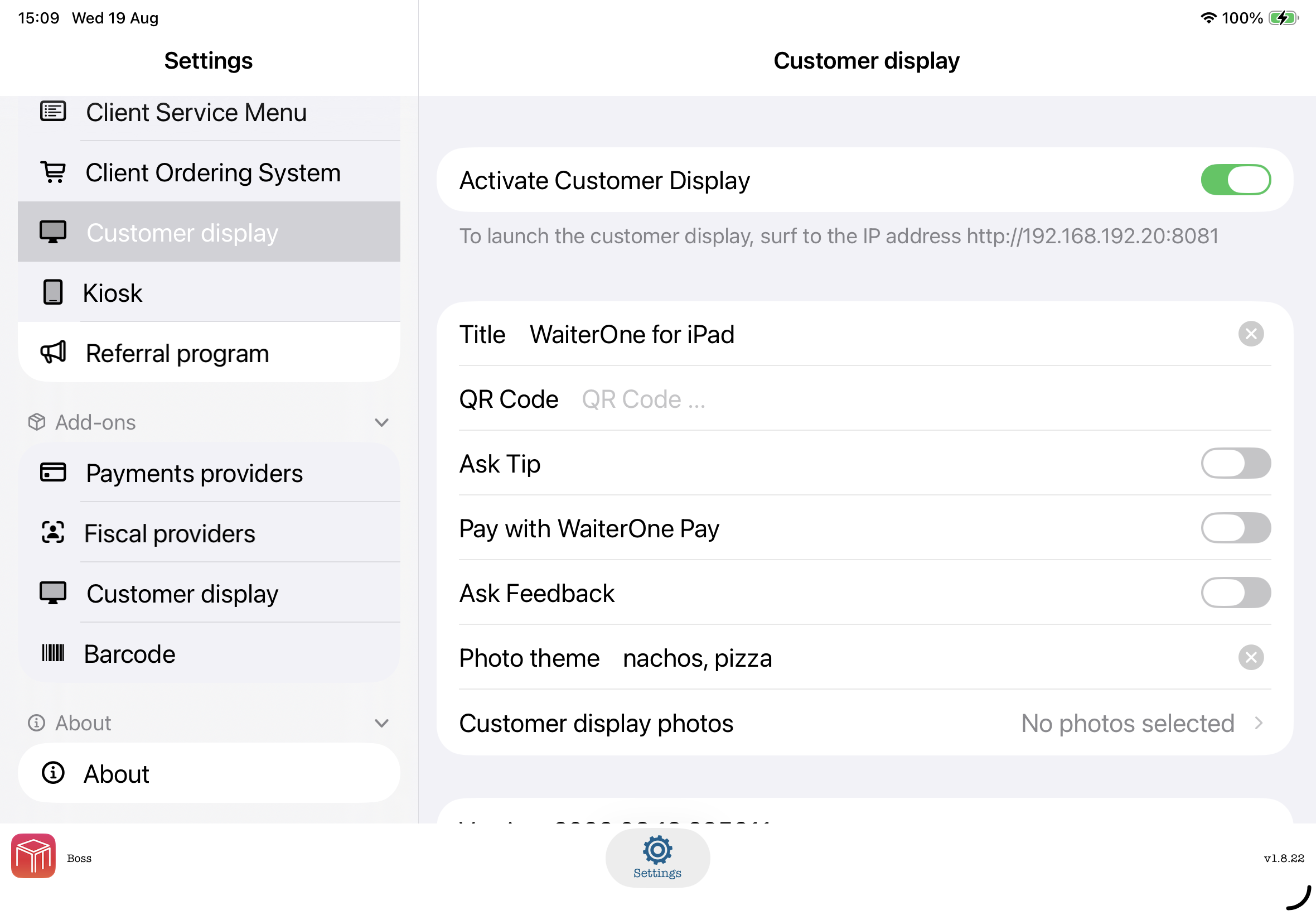Collapse the Add-ons section chevron
This screenshot has height=915, width=1316.
(x=381, y=422)
